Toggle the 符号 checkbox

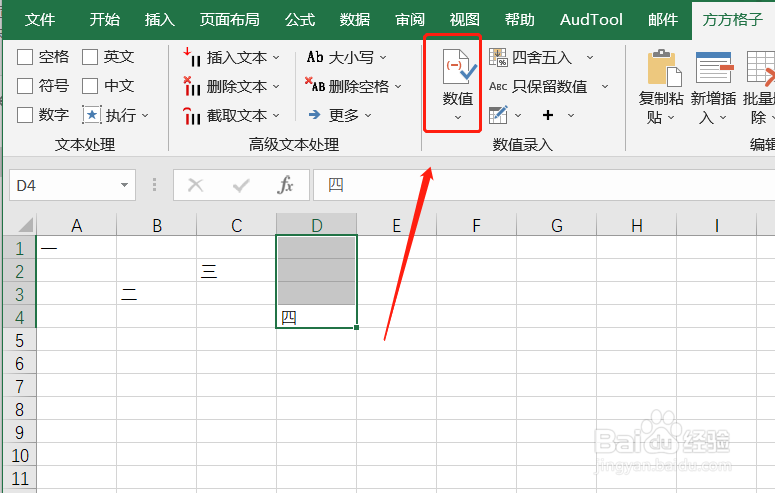coord(25,86)
